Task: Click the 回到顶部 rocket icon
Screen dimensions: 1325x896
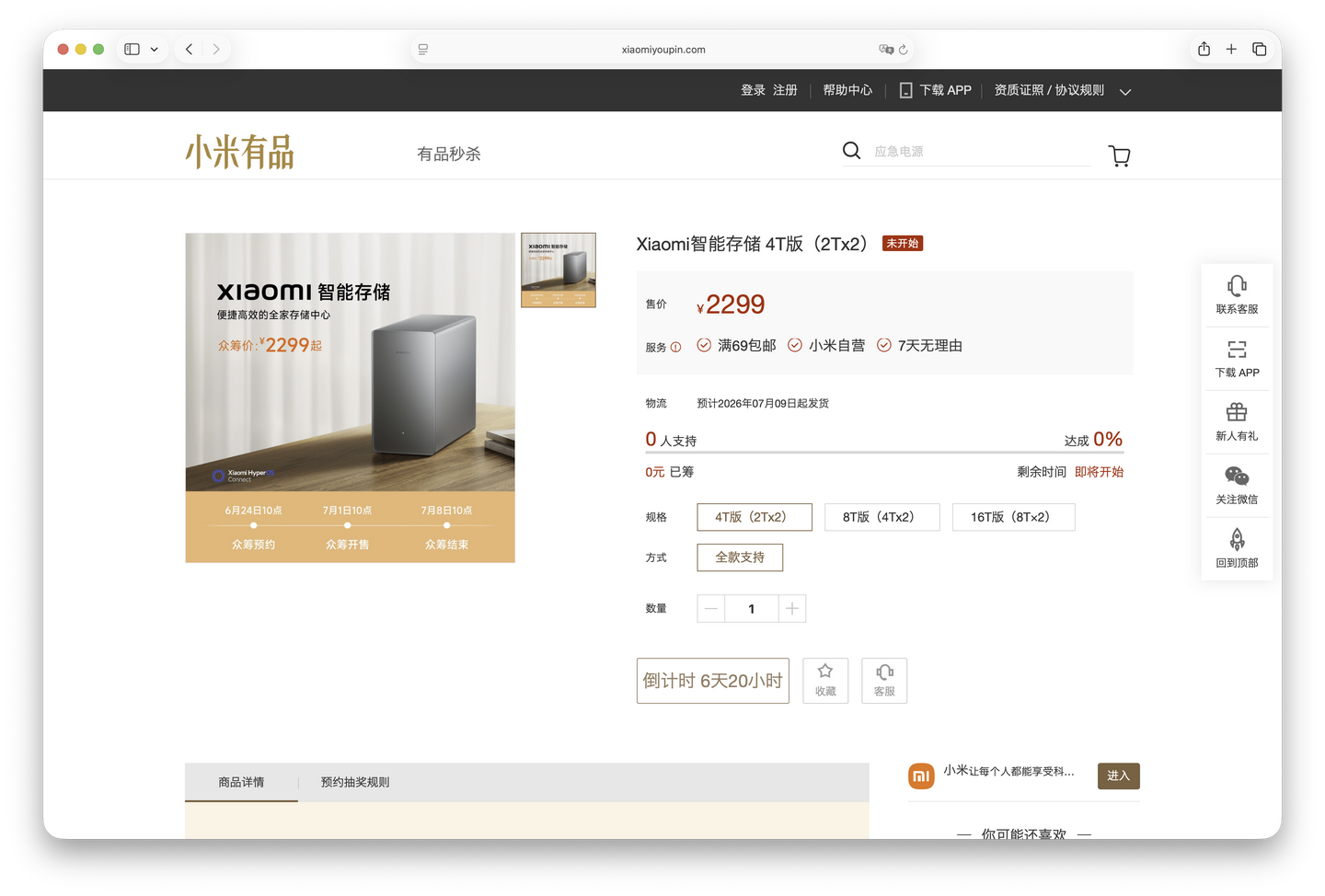Action: pos(1237,539)
